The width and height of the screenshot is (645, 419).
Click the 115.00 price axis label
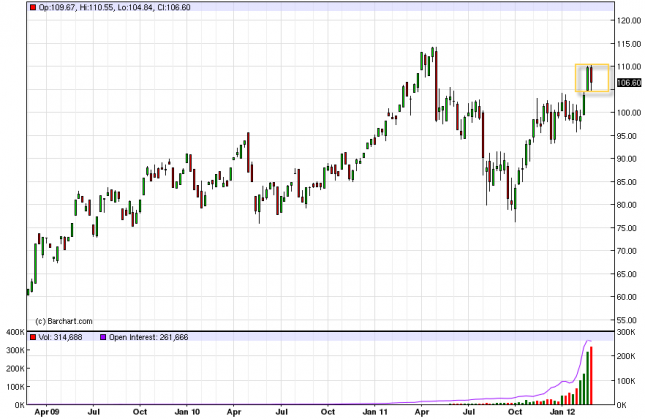pyautogui.click(x=629, y=44)
